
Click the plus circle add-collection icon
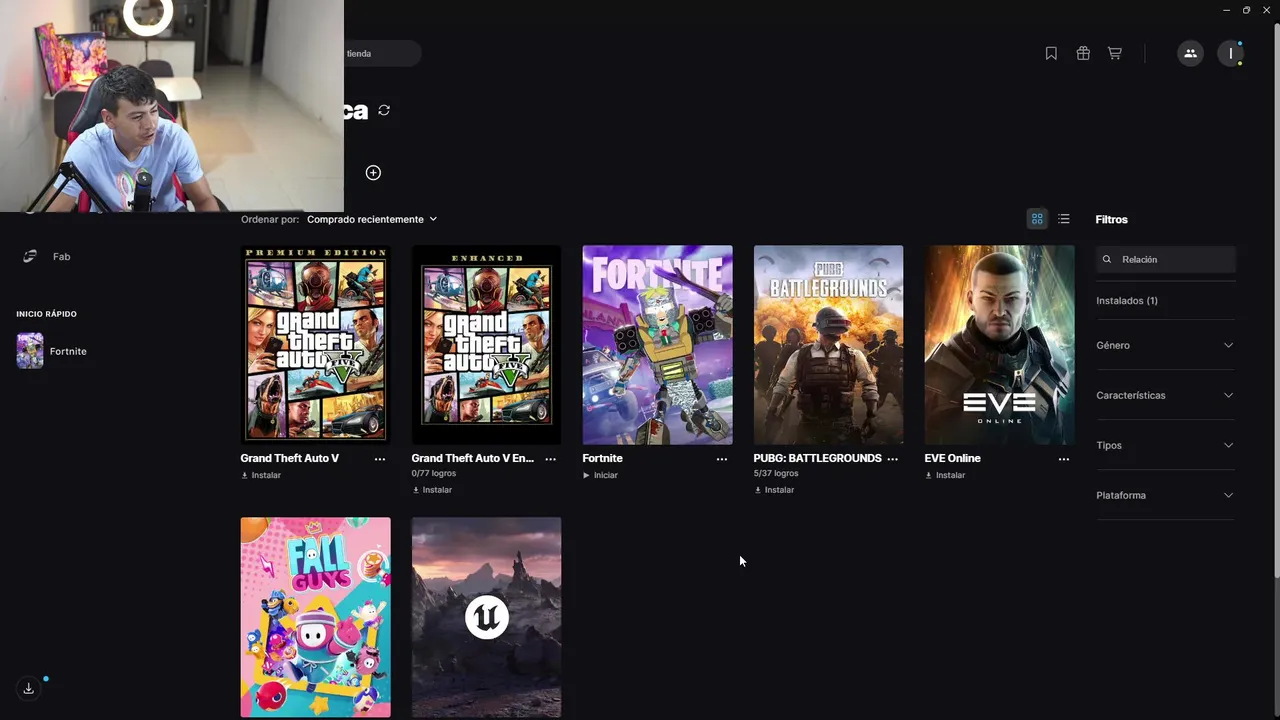point(373,173)
